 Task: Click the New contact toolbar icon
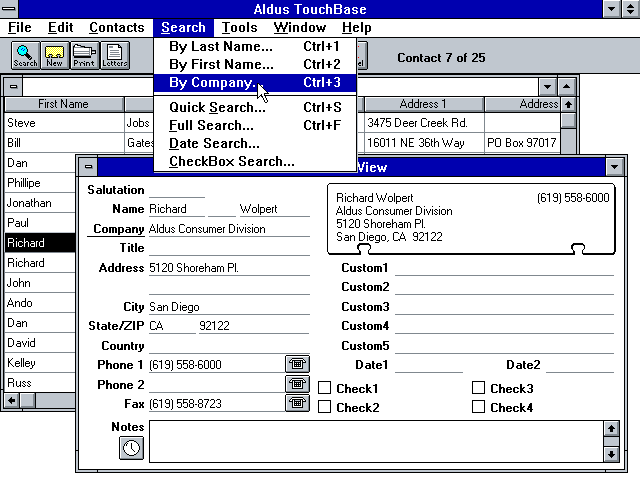[x=55, y=56]
